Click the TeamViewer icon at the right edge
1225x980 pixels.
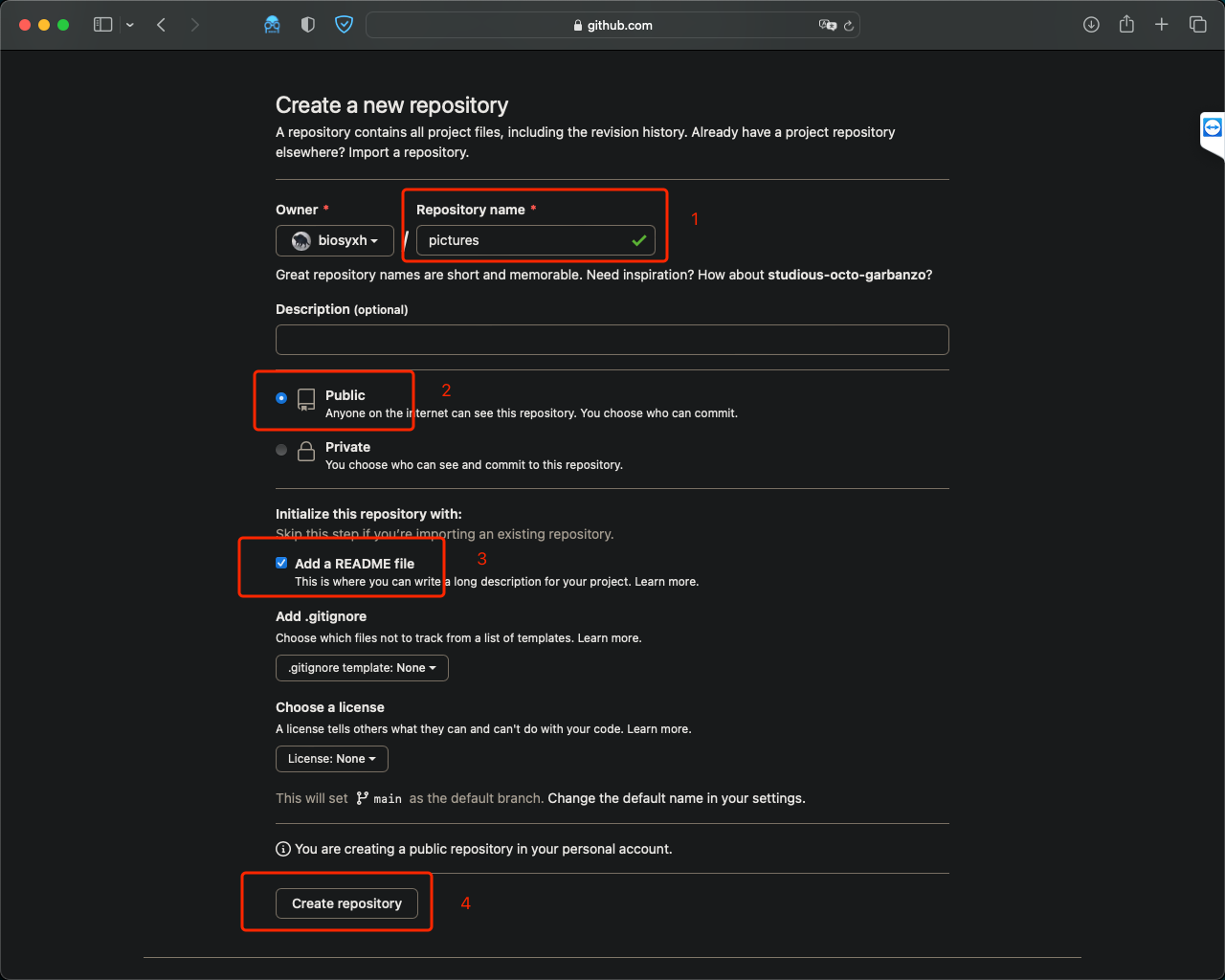1212,126
